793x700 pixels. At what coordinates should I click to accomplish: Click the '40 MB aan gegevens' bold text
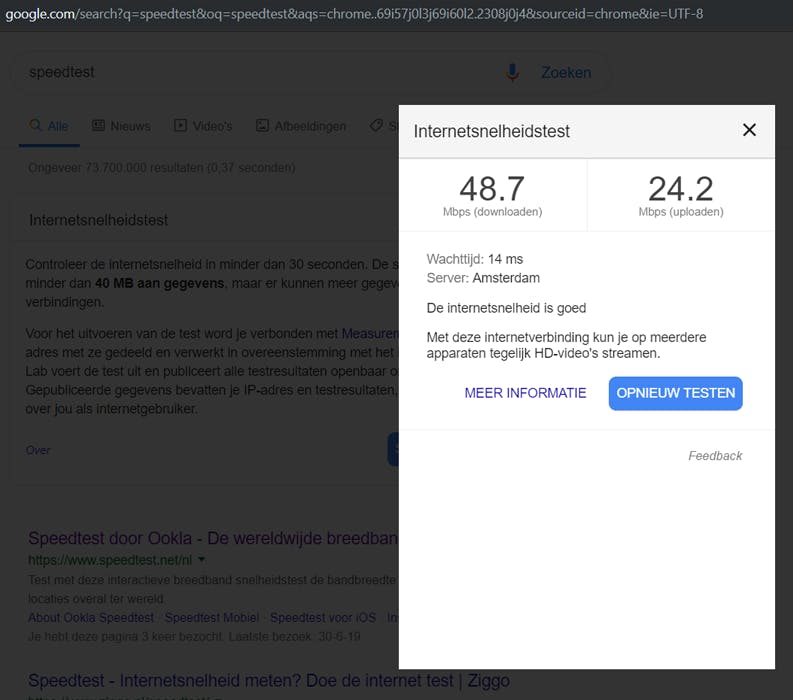159,283
